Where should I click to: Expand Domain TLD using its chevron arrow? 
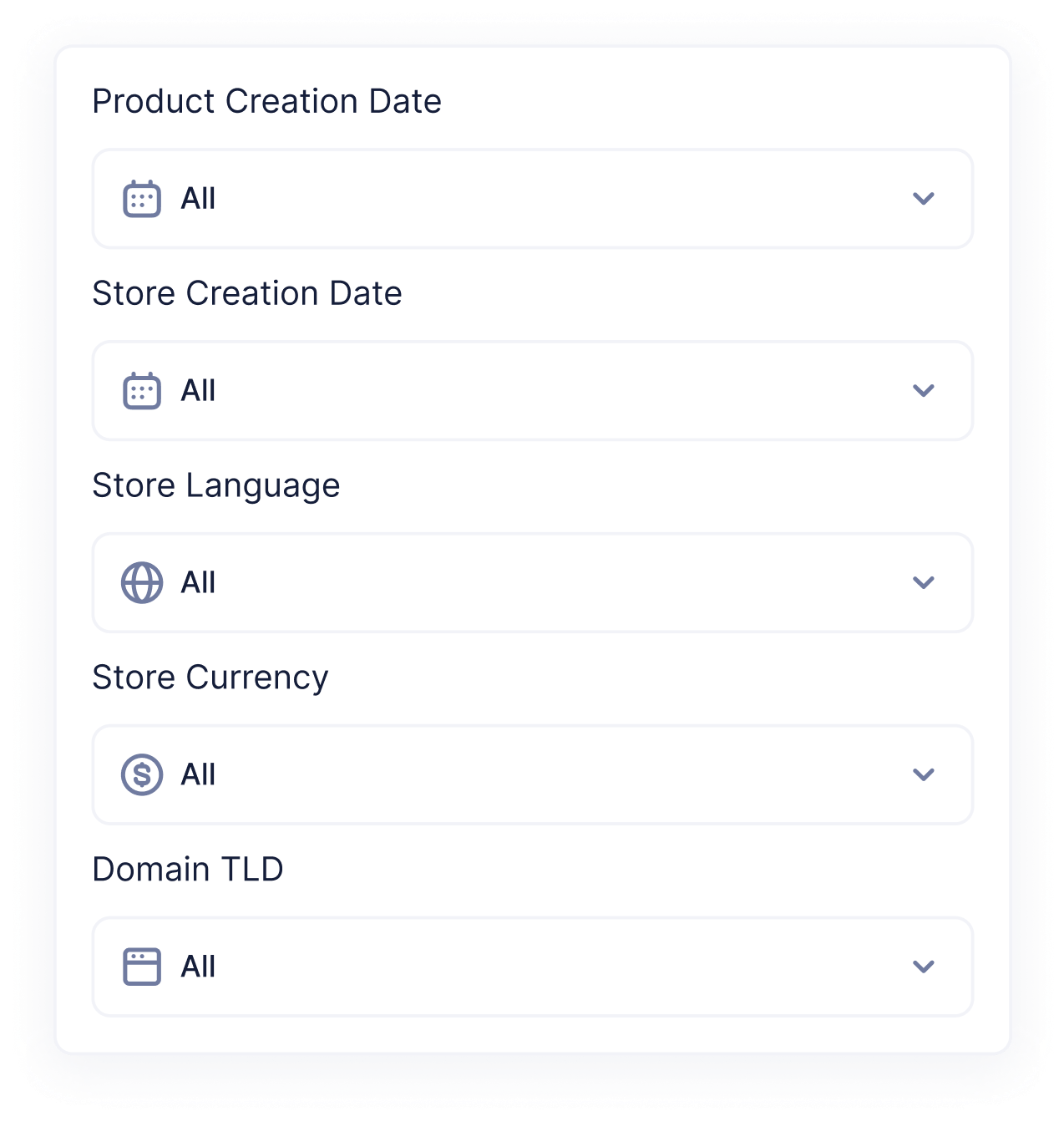(923, 966)
